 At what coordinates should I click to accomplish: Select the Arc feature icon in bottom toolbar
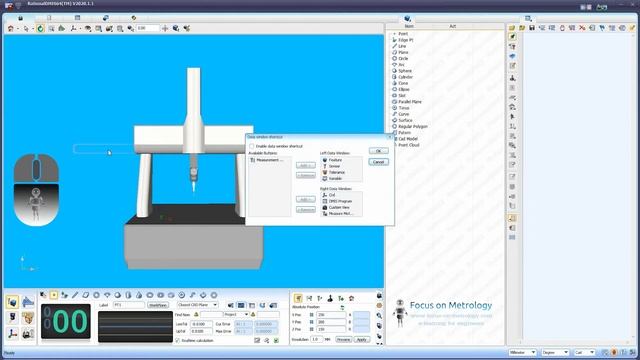coord(107,295)
